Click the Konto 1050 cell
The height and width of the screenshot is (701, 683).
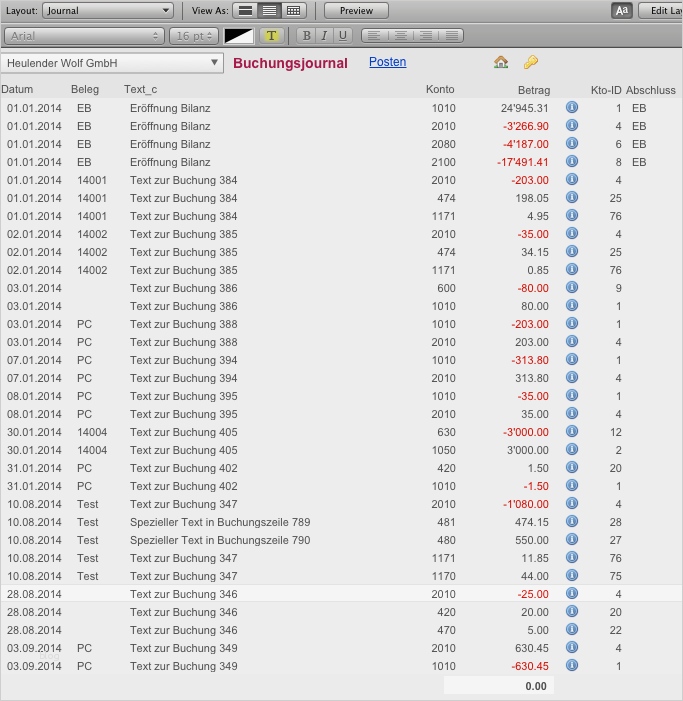[x=443, y=450]
